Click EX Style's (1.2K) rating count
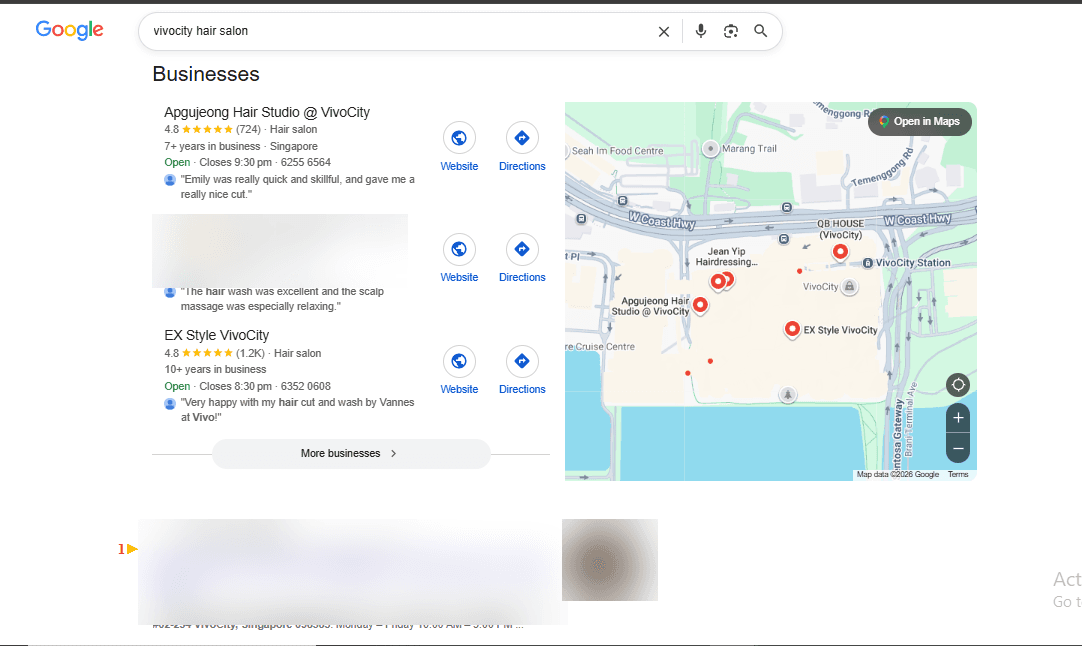Image resolution: width=1082 pixels, height=646 pixels. 250,353
